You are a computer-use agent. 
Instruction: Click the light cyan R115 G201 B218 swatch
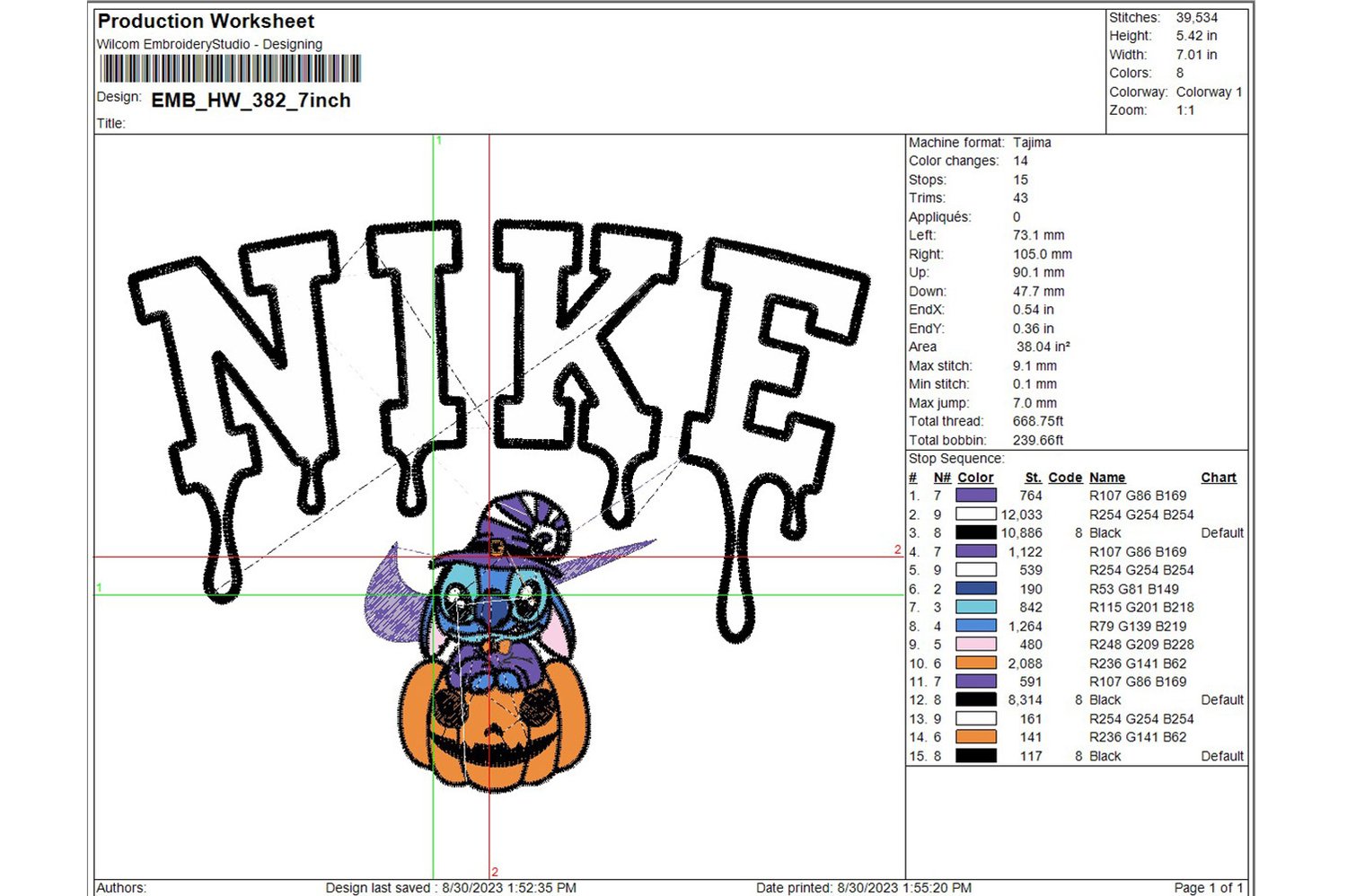click(975, 607)
